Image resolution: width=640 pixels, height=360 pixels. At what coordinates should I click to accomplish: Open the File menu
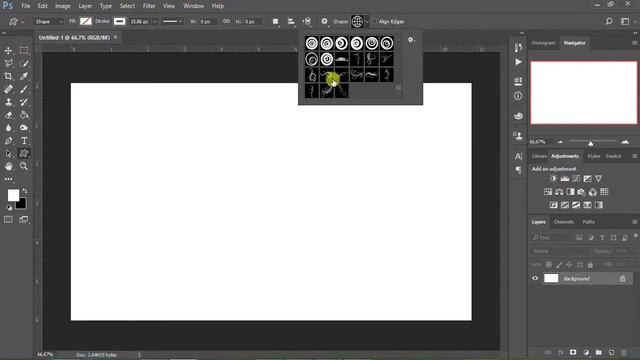coord(26,6)
